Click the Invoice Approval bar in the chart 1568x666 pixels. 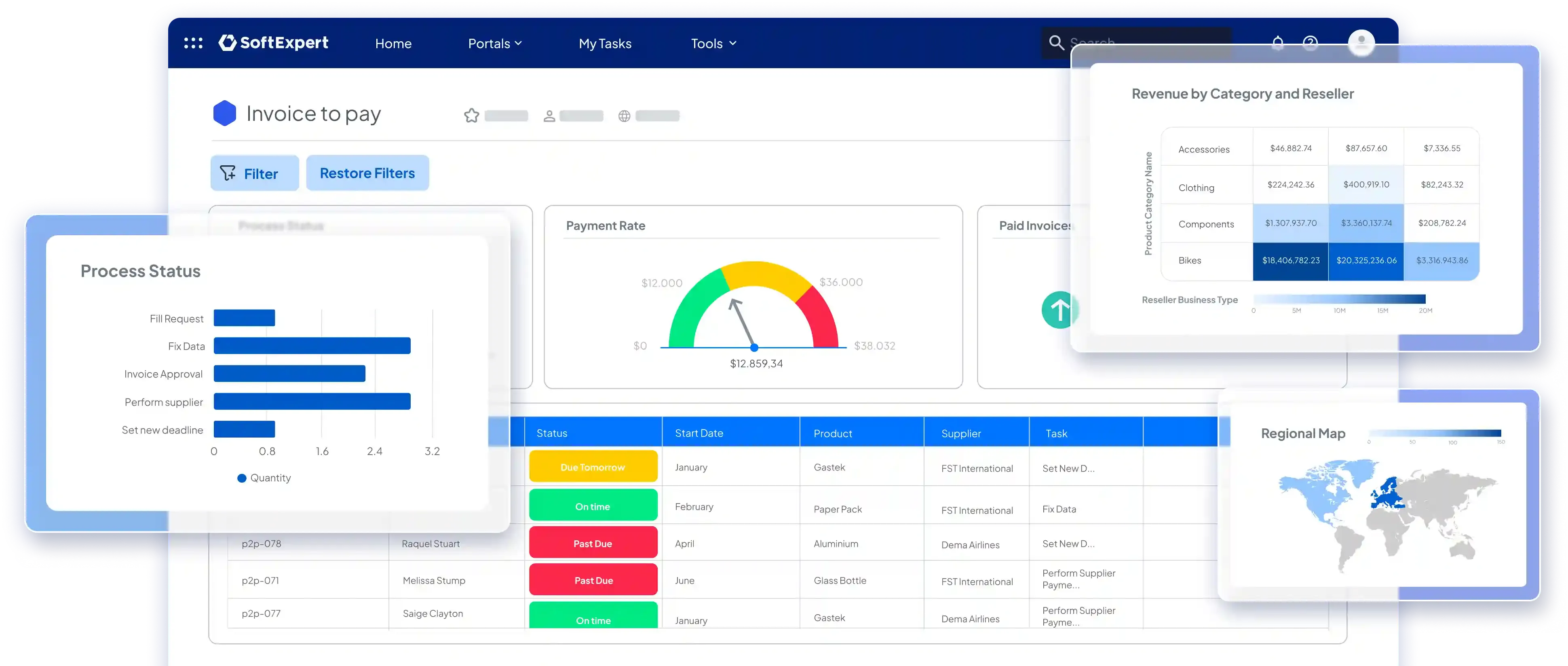[x=289, y=373]
